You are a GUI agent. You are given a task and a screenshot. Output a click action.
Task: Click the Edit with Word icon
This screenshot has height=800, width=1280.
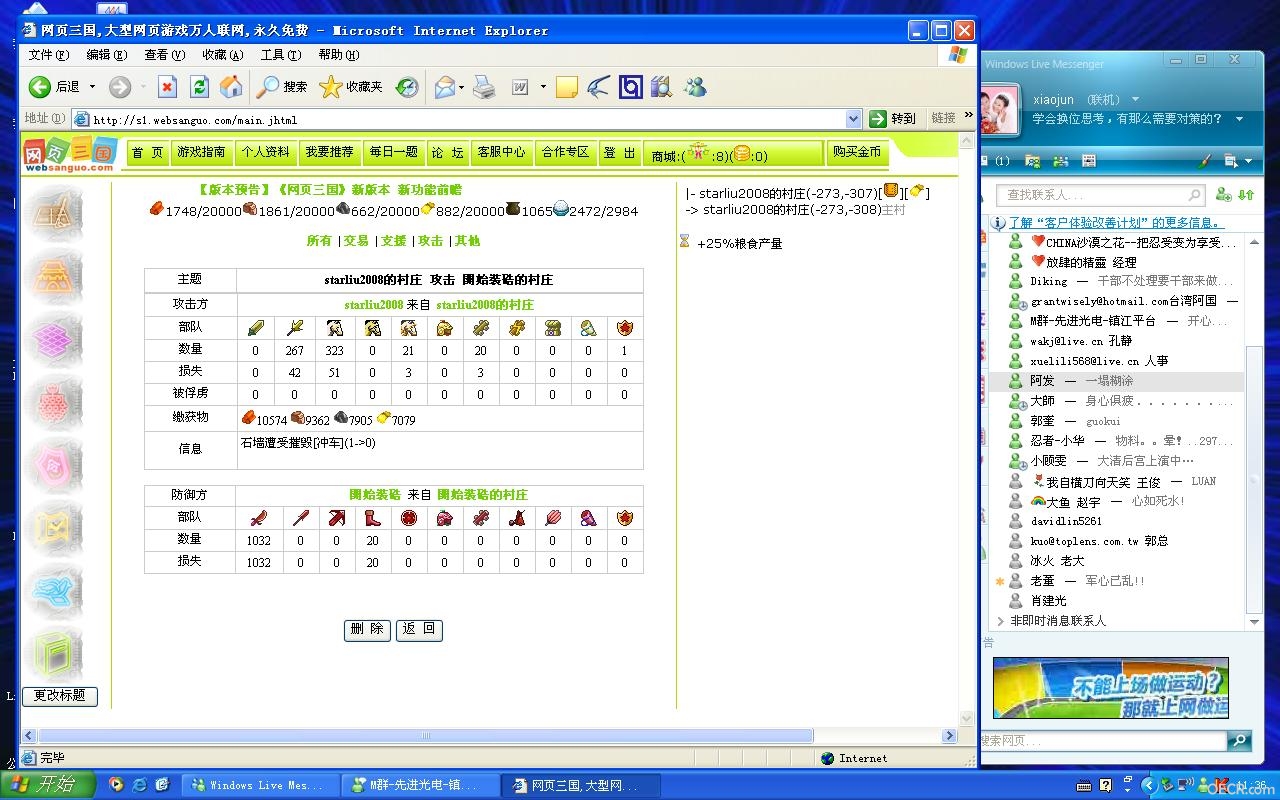tap(520, 87)
